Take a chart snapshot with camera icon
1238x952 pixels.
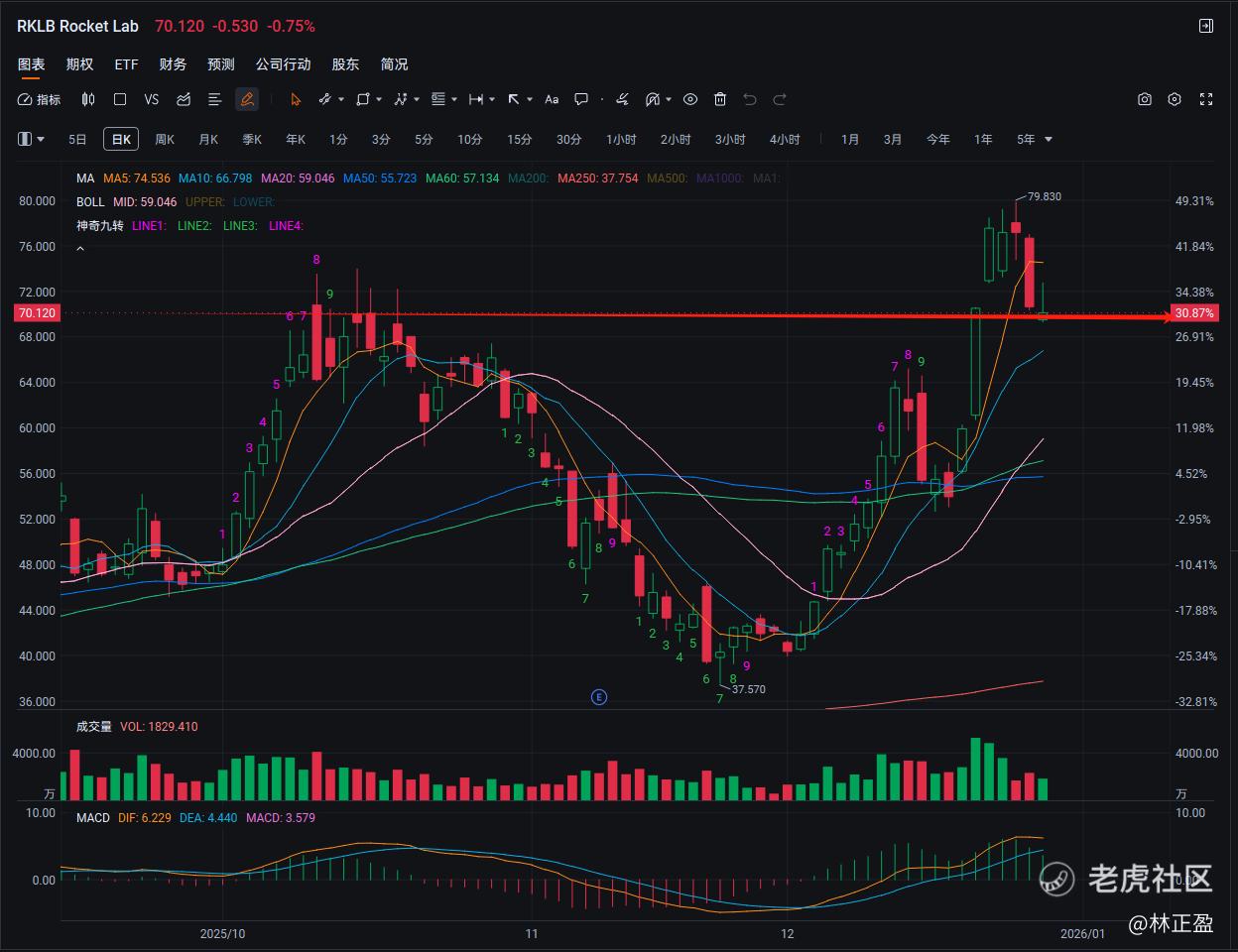click(x=1145, y=99)
